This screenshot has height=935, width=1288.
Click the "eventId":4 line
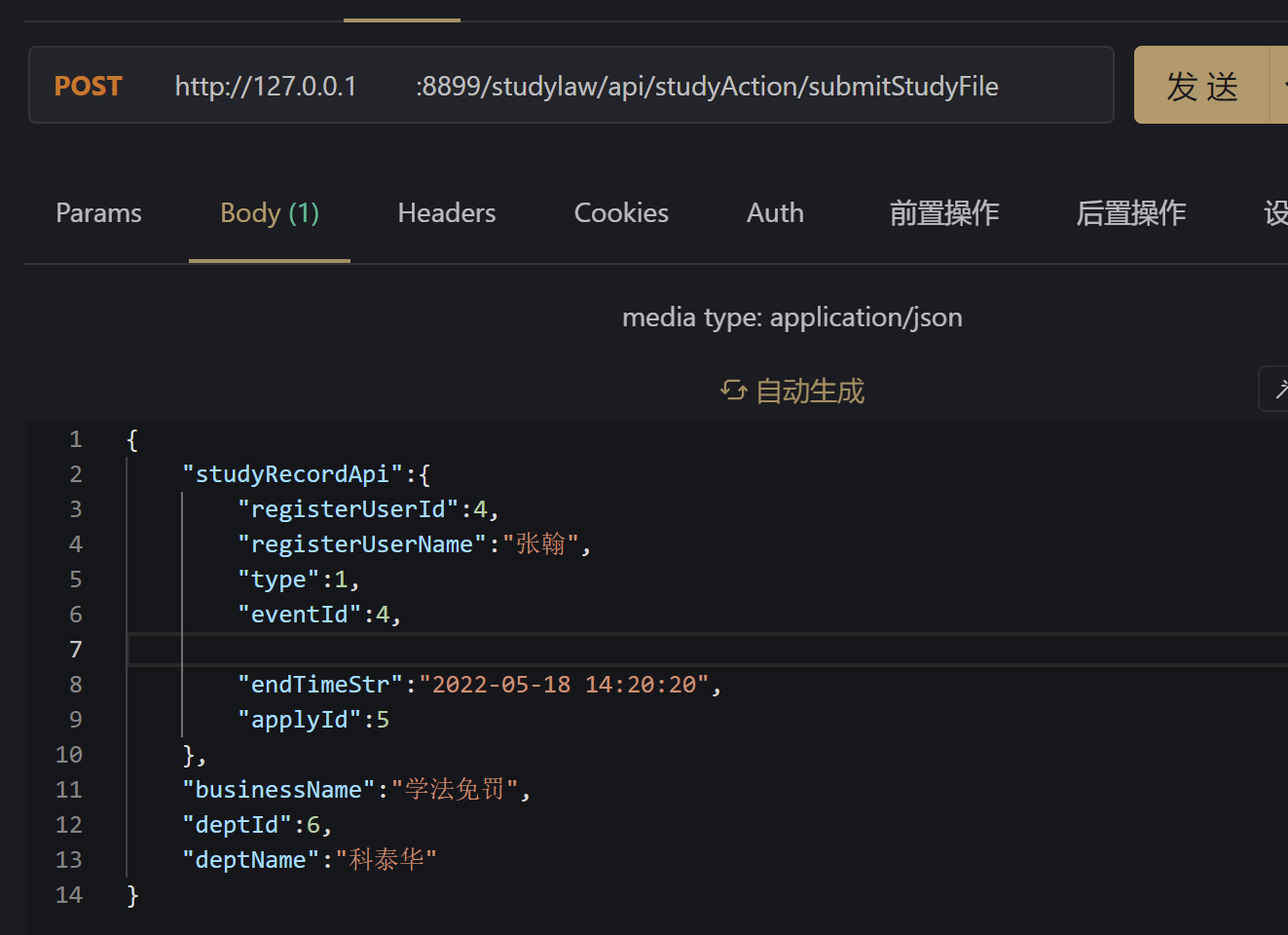[319, 615]
